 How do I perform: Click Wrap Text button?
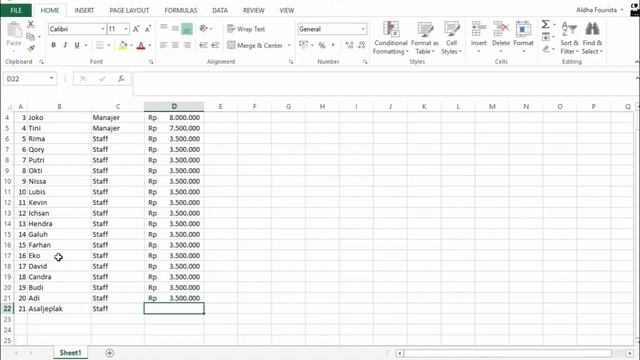coord(246,29)
